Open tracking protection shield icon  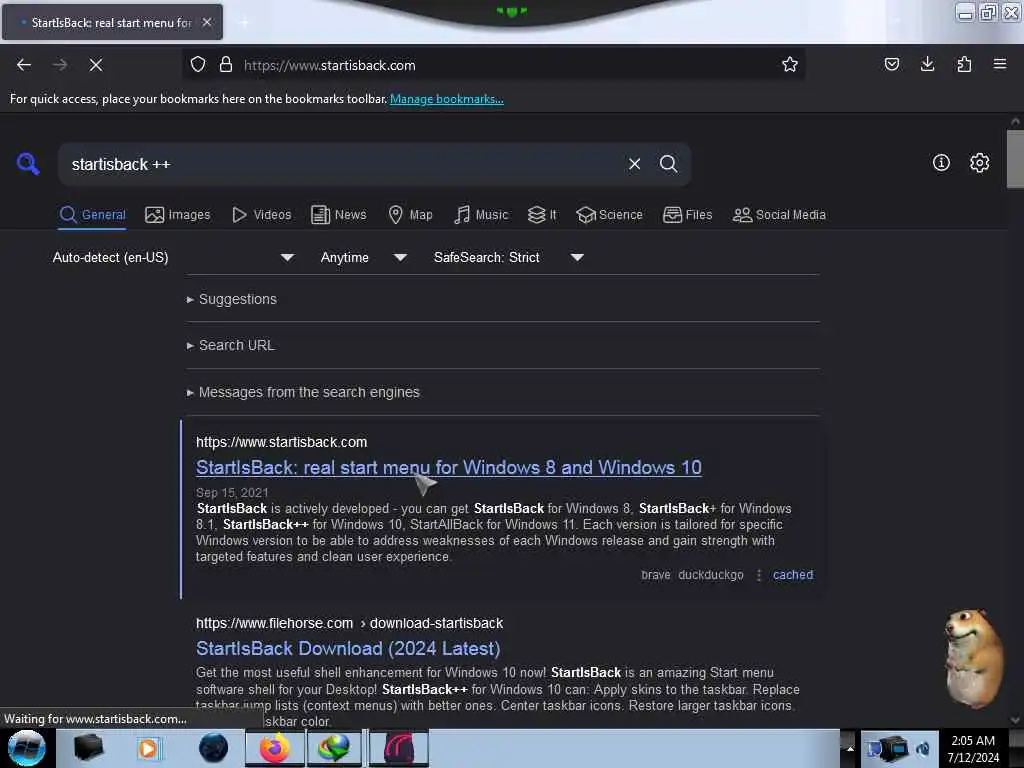click(198, 65)
